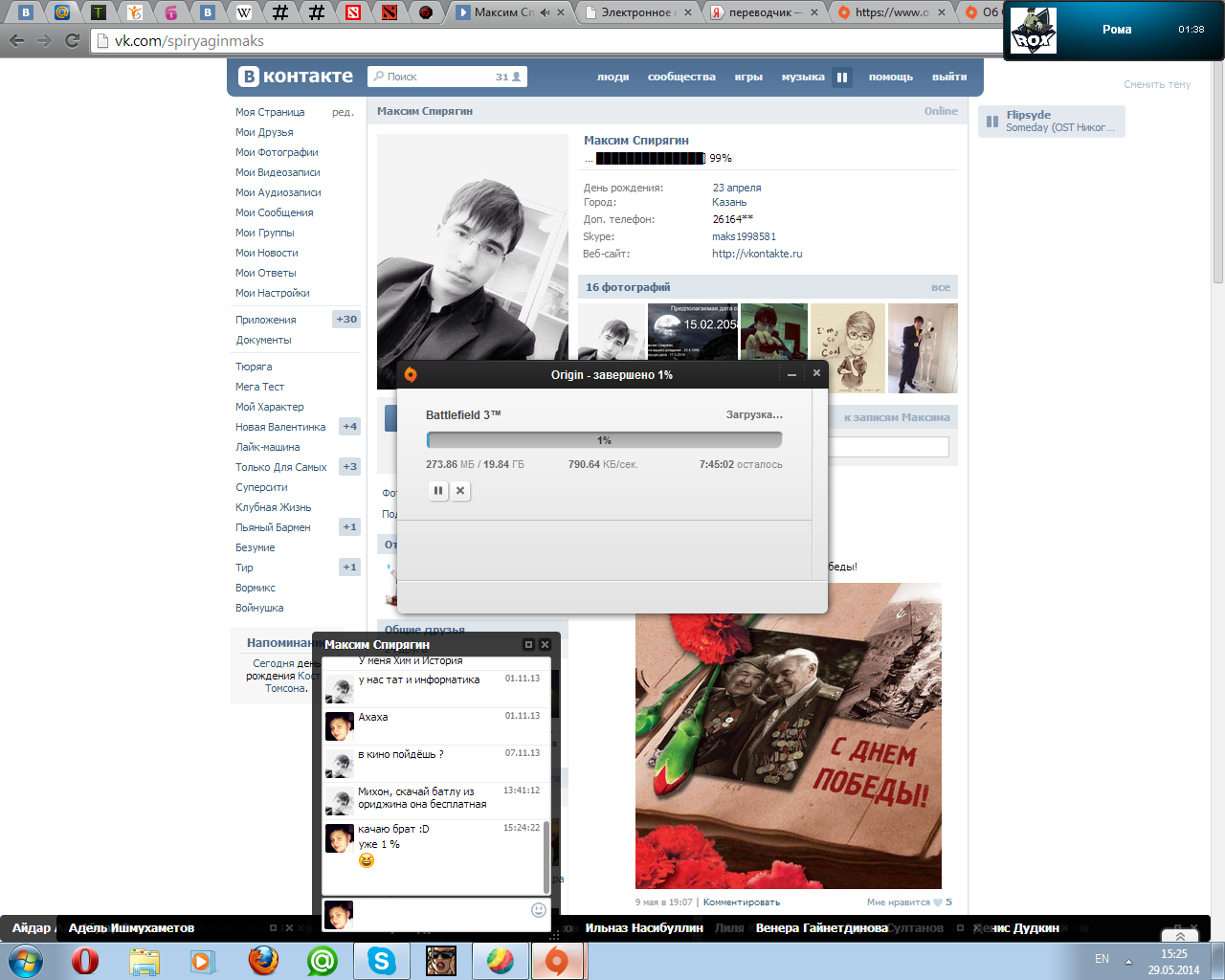Expand all photos with the «все» link
1225x980 pixels.
[x=941, y=287]
